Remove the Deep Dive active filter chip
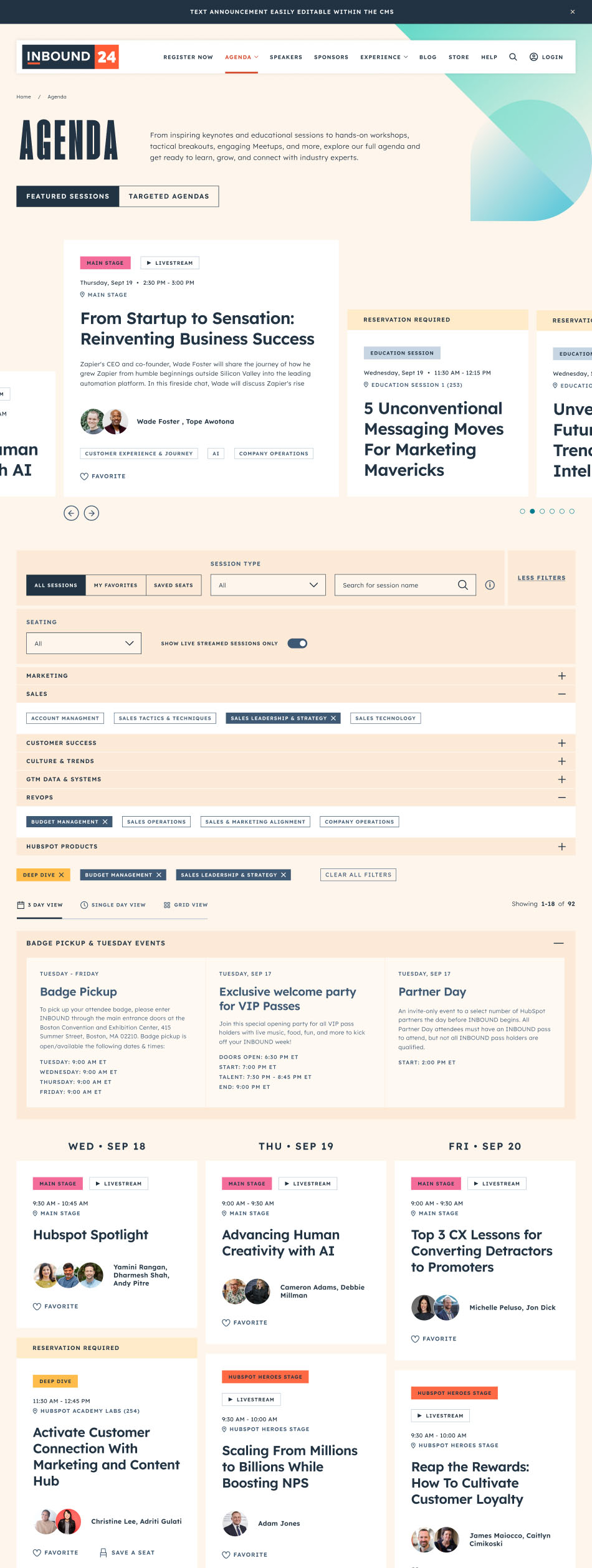The image size is (592, 1568). (61, 875)
